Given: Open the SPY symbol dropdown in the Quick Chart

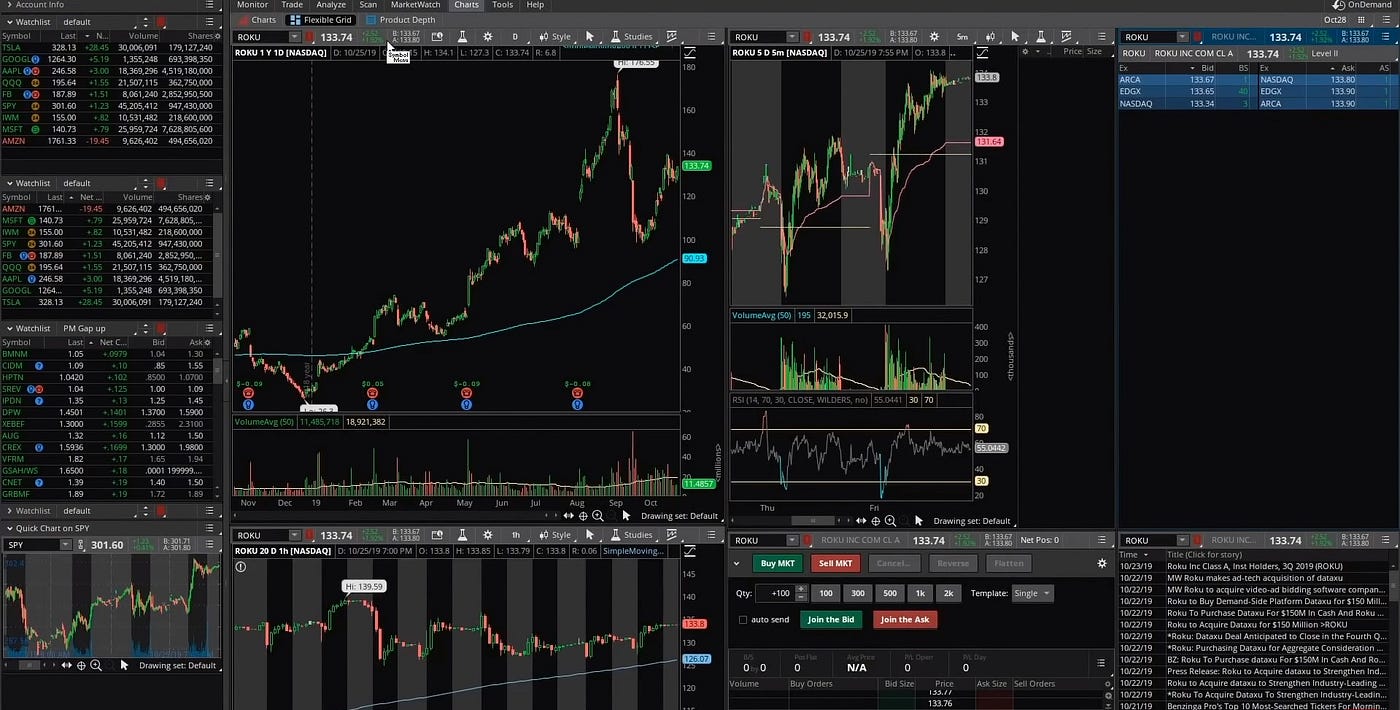Looking at the screenshot, I should [65, 545].
